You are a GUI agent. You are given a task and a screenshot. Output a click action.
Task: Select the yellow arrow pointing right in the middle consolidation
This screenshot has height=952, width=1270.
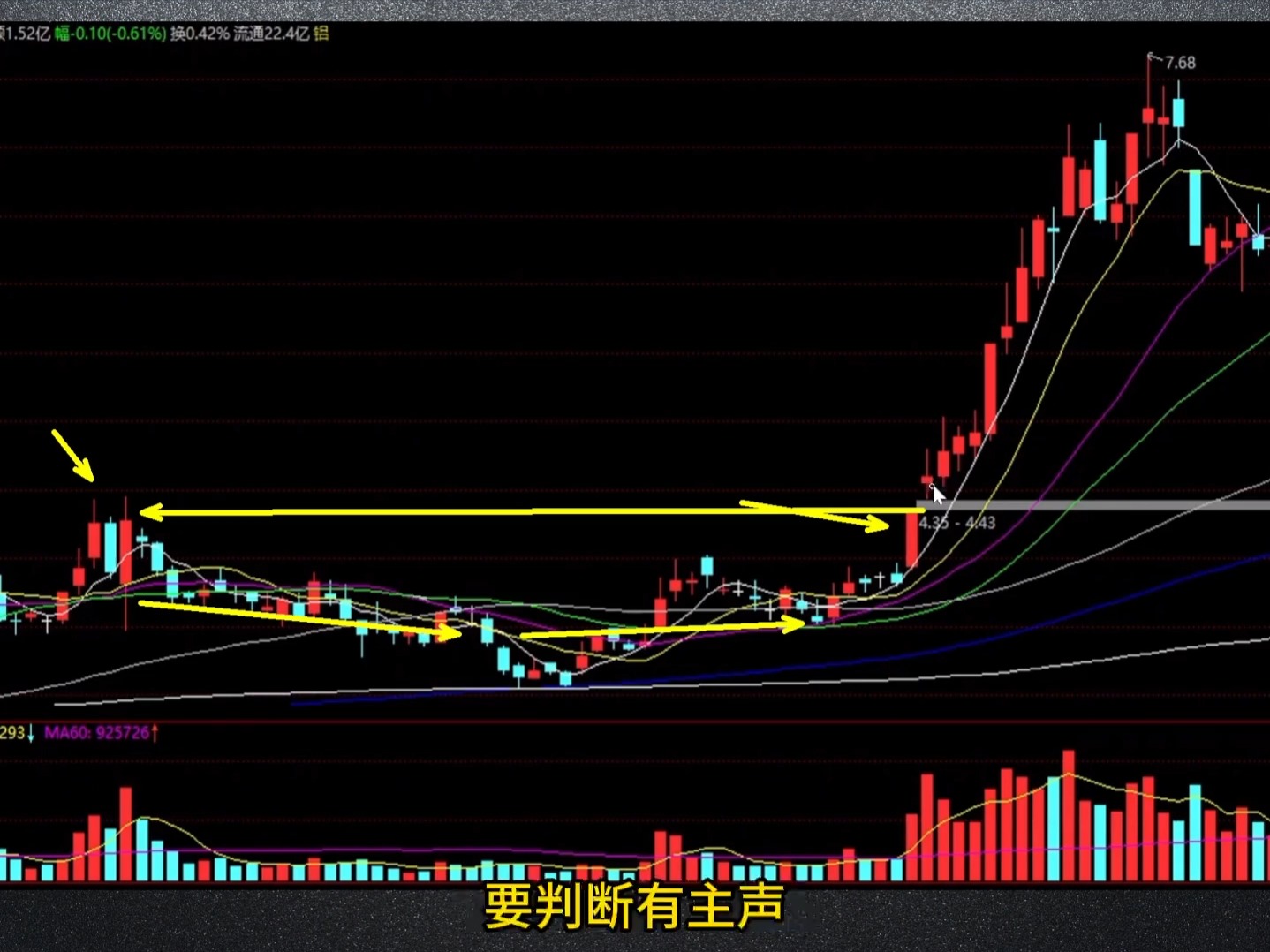pos(662,629)
